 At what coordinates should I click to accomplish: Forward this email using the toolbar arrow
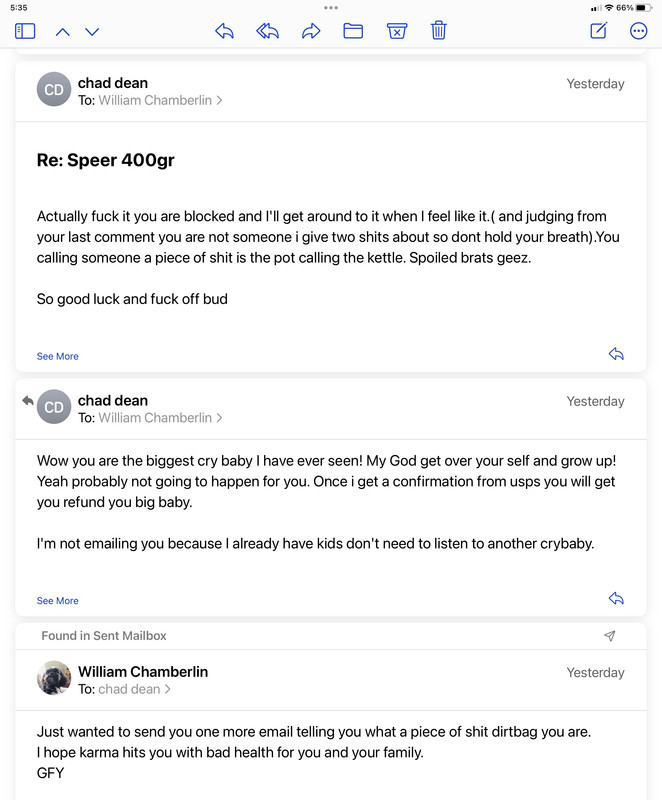[311, 31]
